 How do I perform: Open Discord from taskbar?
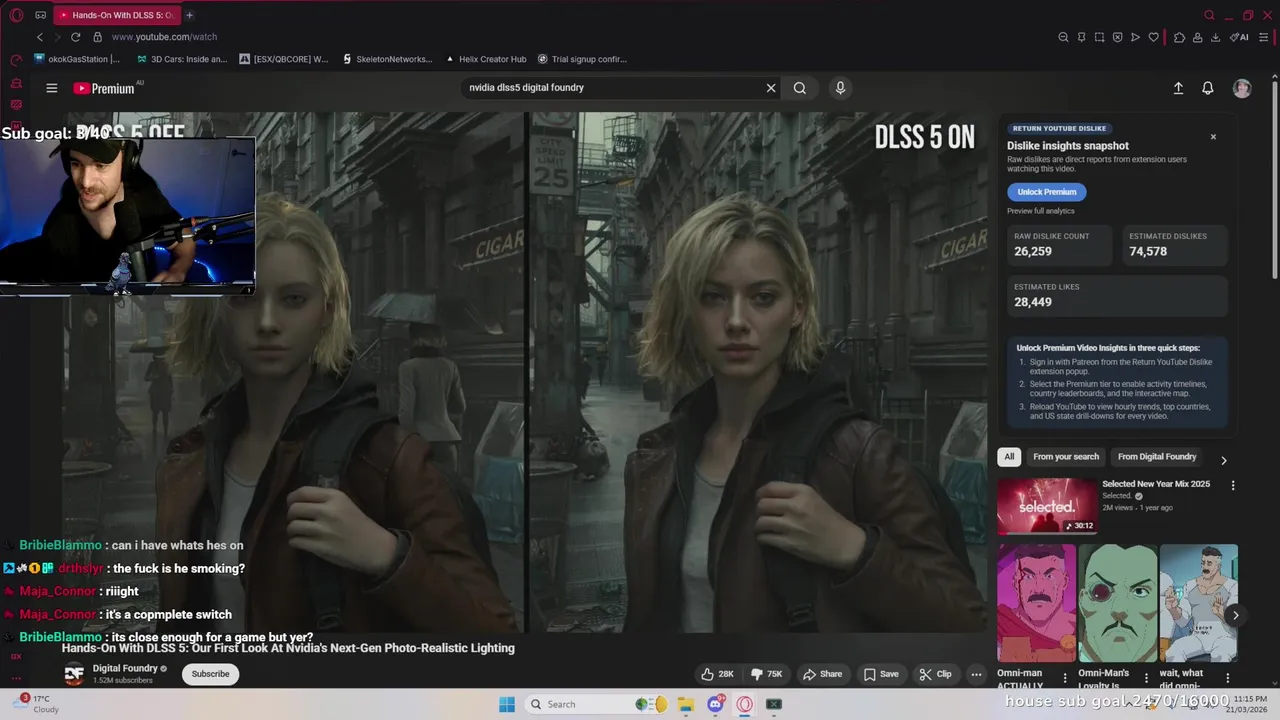(715, 704)
